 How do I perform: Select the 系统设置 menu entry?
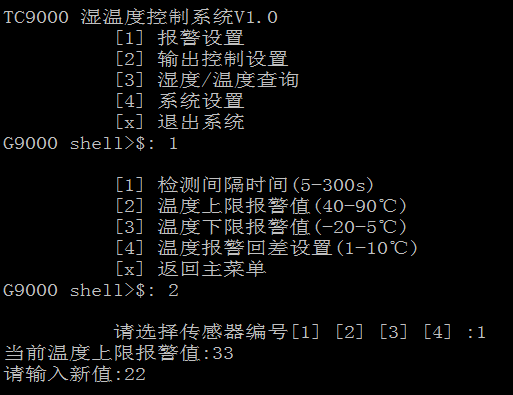[180, 101]
